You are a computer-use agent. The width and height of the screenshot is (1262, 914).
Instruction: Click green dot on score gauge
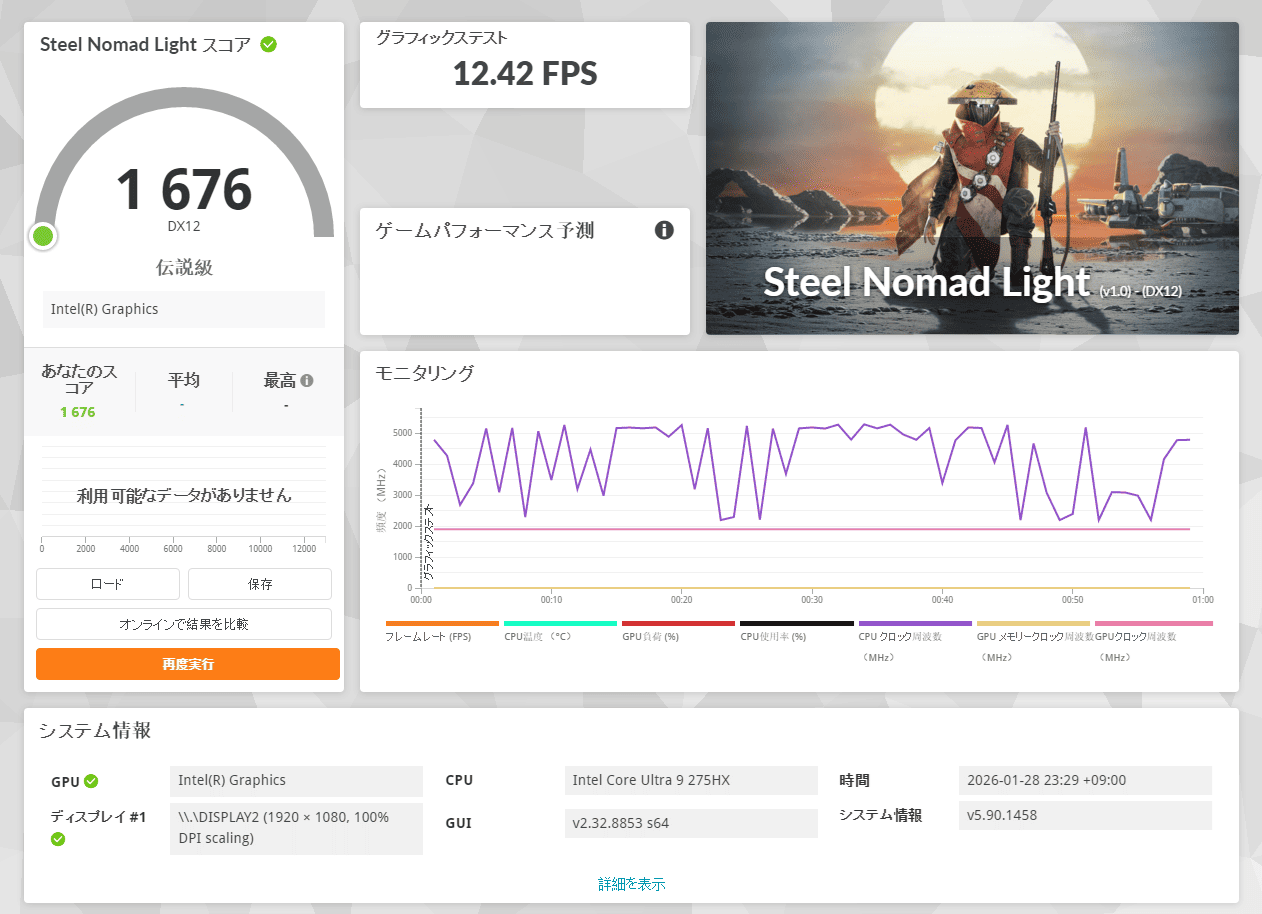pos(43,236)
